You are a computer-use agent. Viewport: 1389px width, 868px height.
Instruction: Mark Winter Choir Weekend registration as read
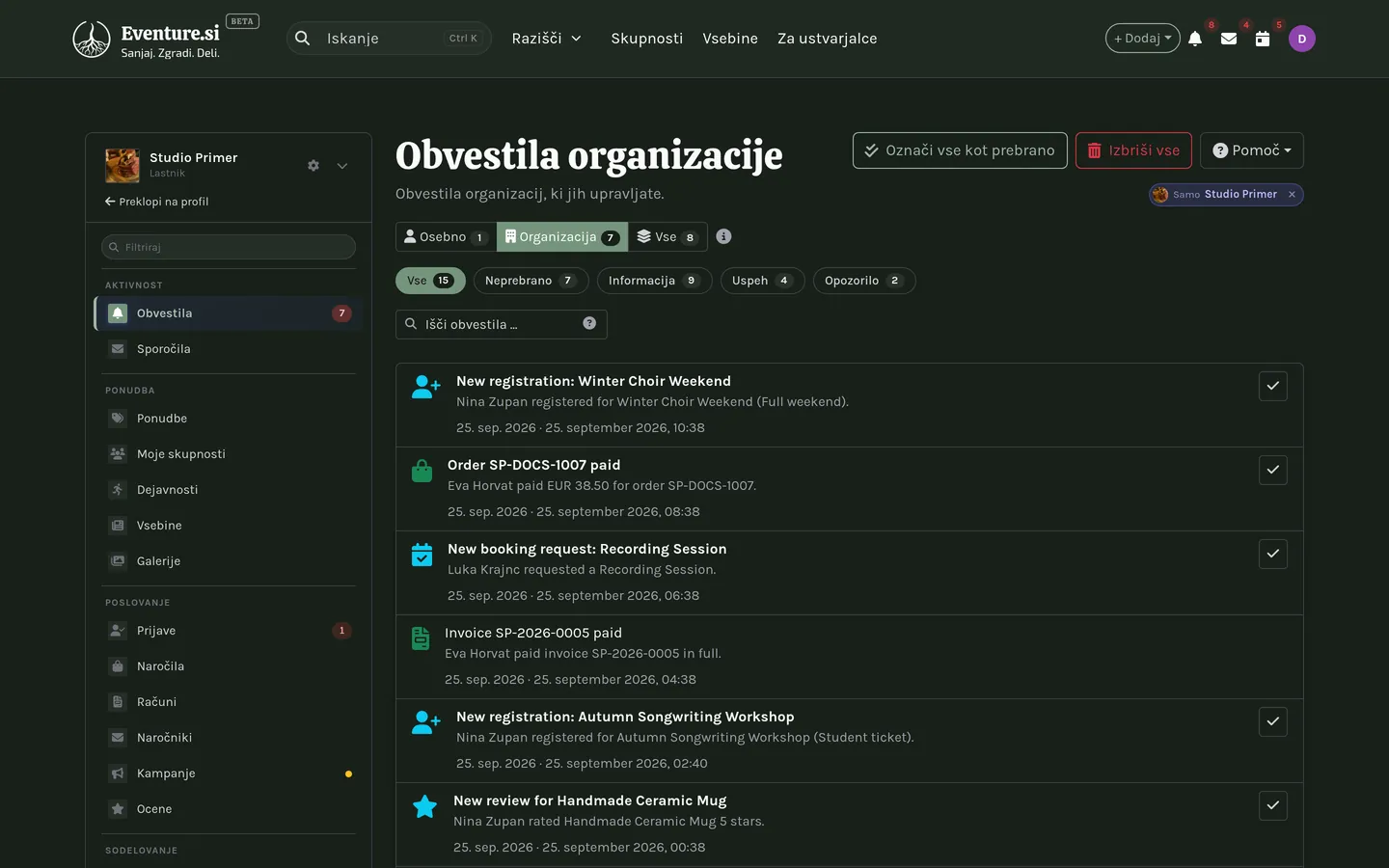coord(1273,386)
